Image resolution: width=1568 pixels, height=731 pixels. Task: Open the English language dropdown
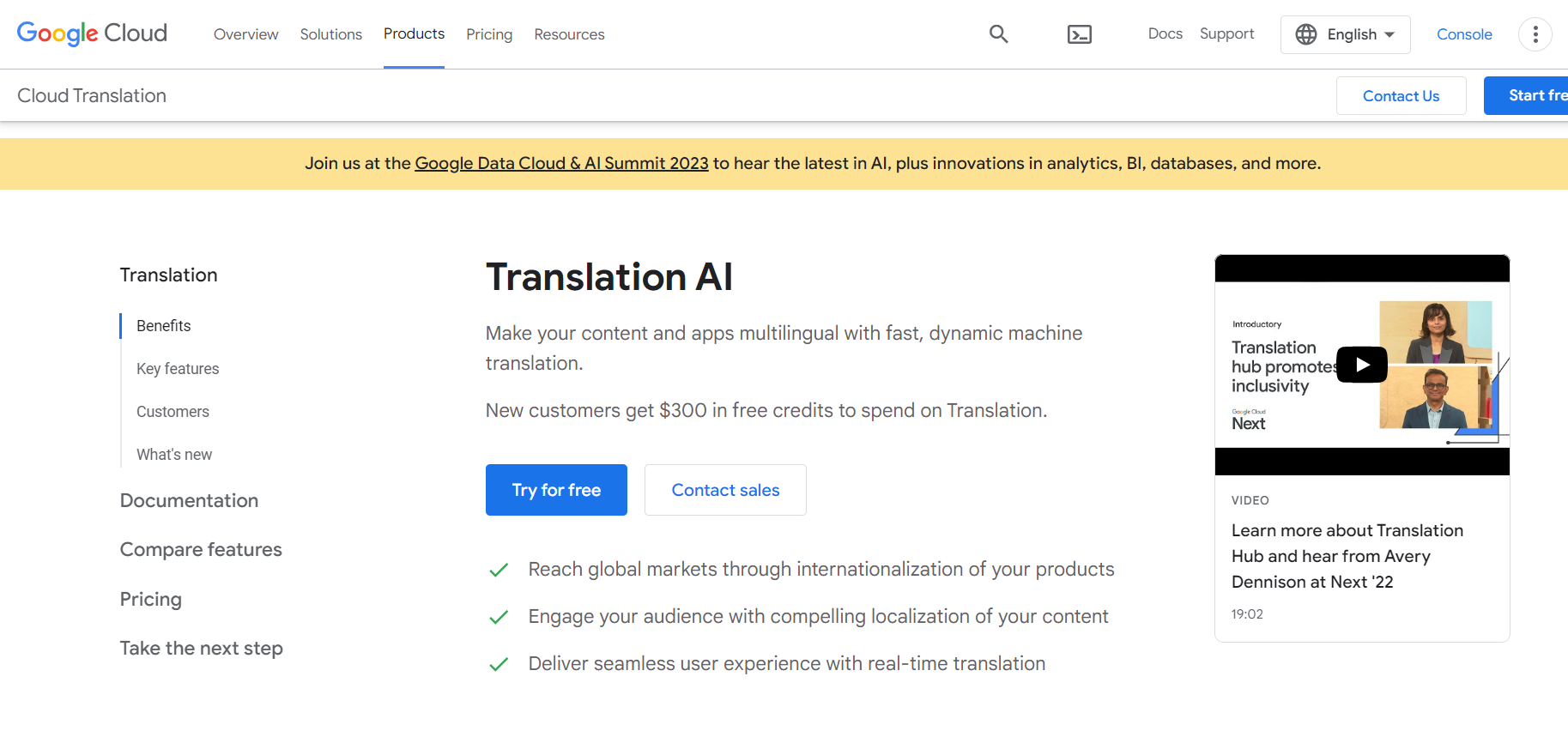tap(1345, 34)
